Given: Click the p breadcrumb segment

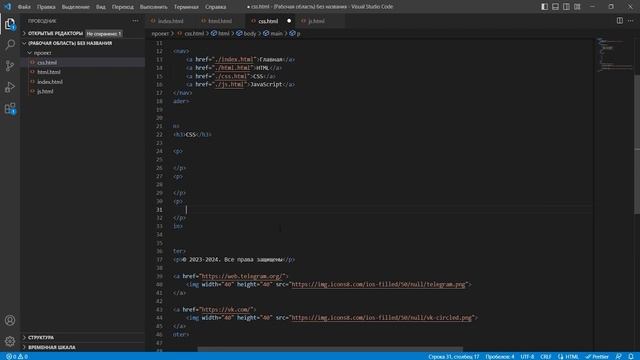Looking at the screenshot, I should (x=295, y=33).
